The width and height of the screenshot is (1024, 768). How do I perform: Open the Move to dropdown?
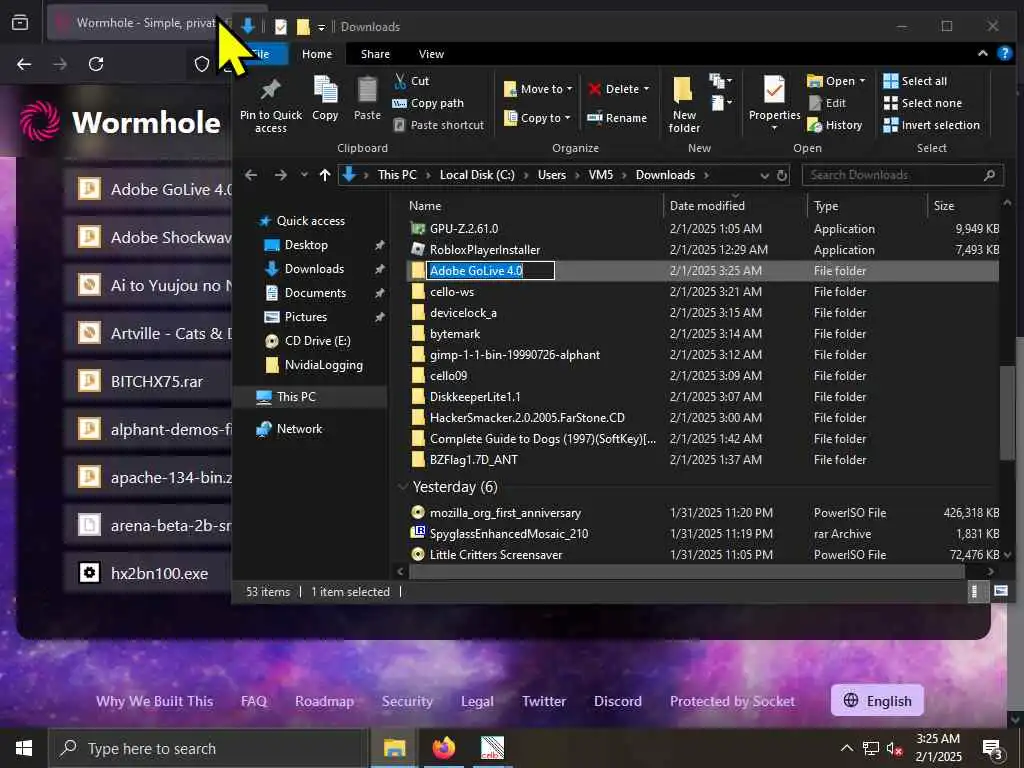pos(537,89)
